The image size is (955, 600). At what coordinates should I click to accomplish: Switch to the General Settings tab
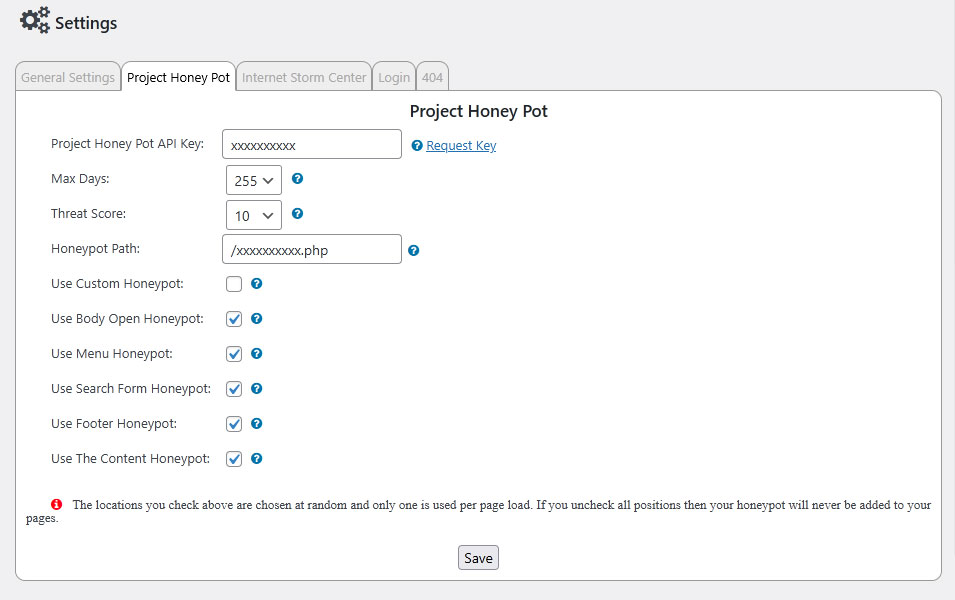pyautogui.click(x=67, y=76)
